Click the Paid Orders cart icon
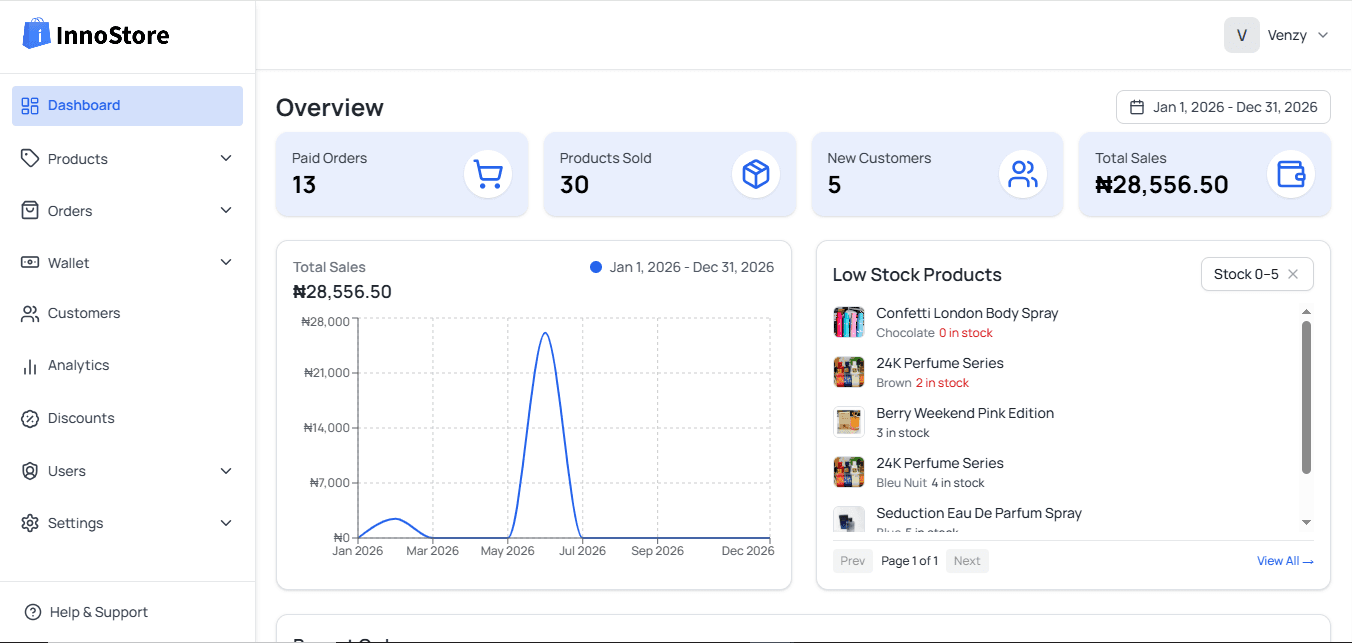The width and height of the screenshot is (1352, 643). pyautogui.click(x=488, y=174)
